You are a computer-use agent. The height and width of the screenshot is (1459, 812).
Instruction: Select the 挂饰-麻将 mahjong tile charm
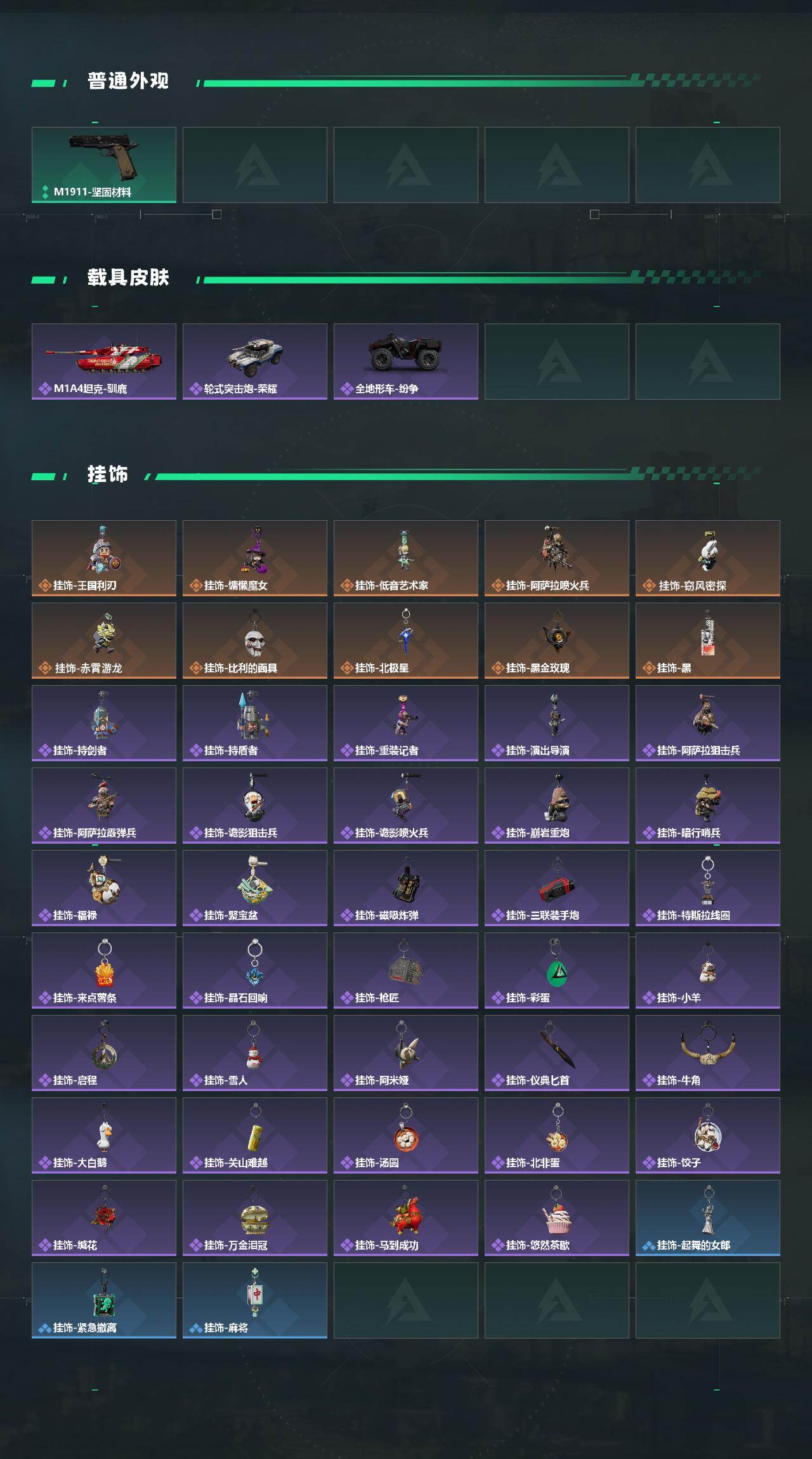coord(255,1300)
